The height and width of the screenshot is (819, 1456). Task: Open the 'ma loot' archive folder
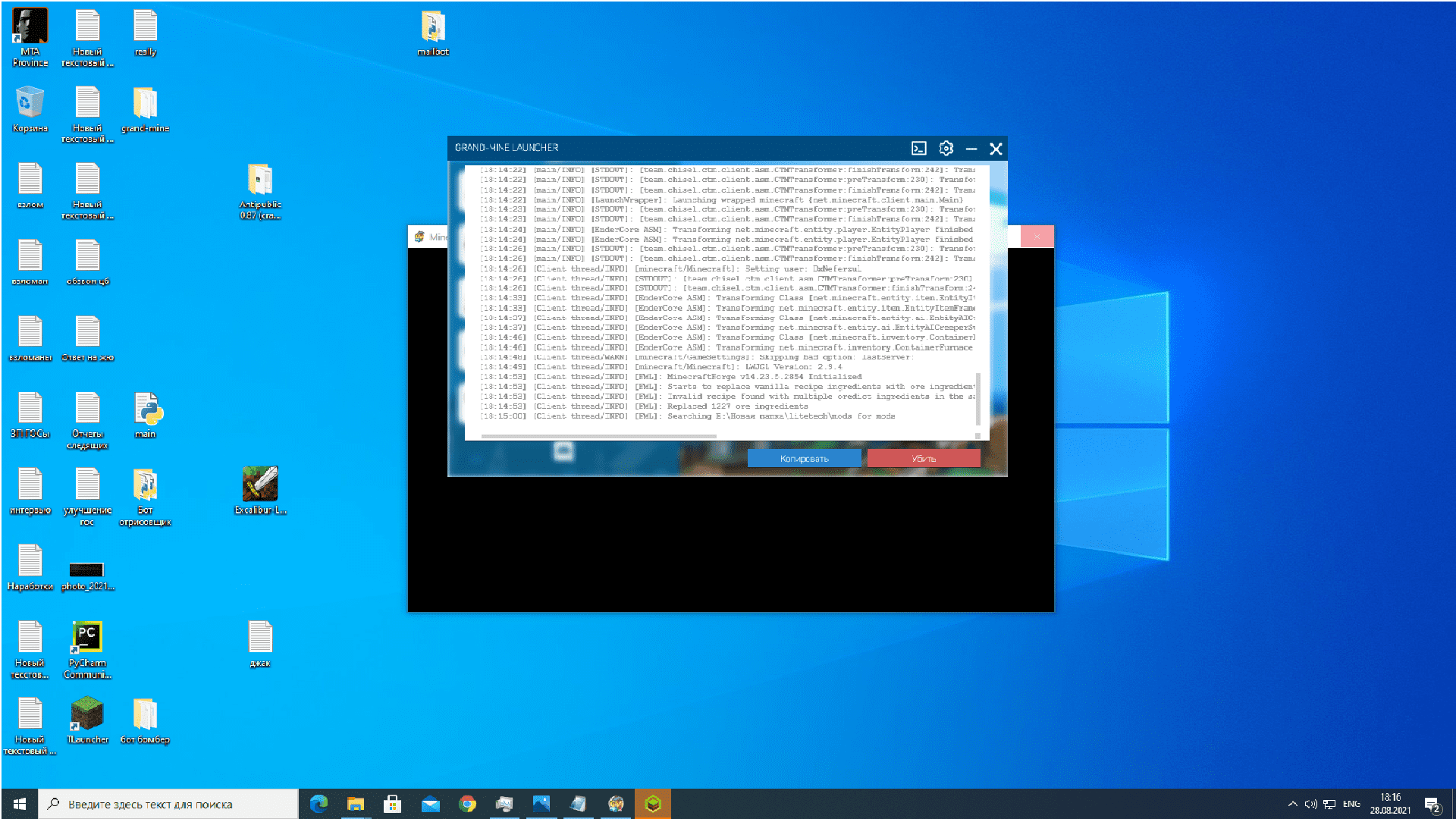point(433,34)
